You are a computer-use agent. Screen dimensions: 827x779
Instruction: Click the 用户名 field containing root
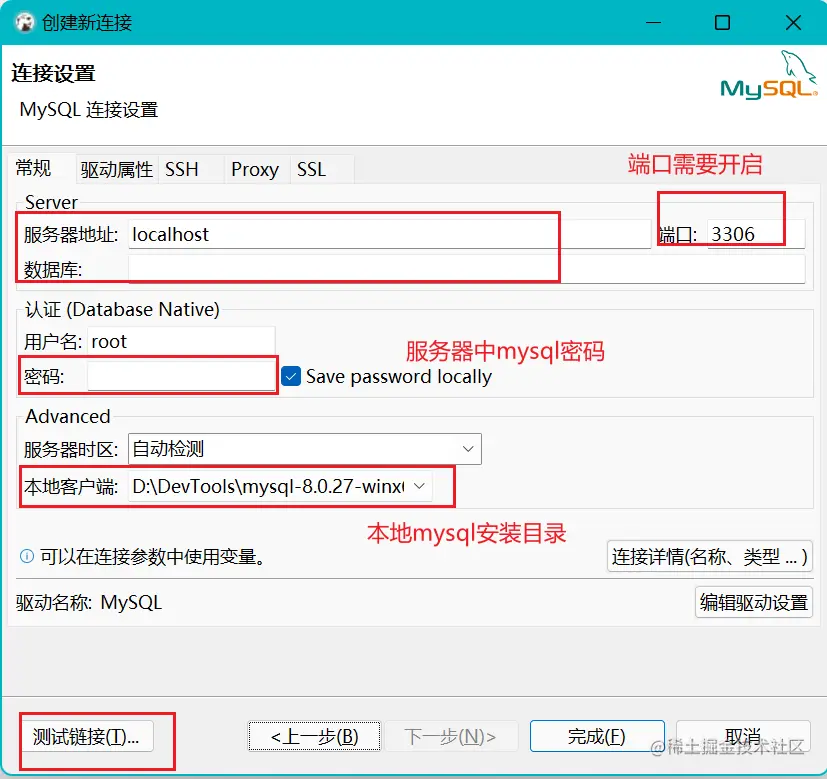(181, 341)
